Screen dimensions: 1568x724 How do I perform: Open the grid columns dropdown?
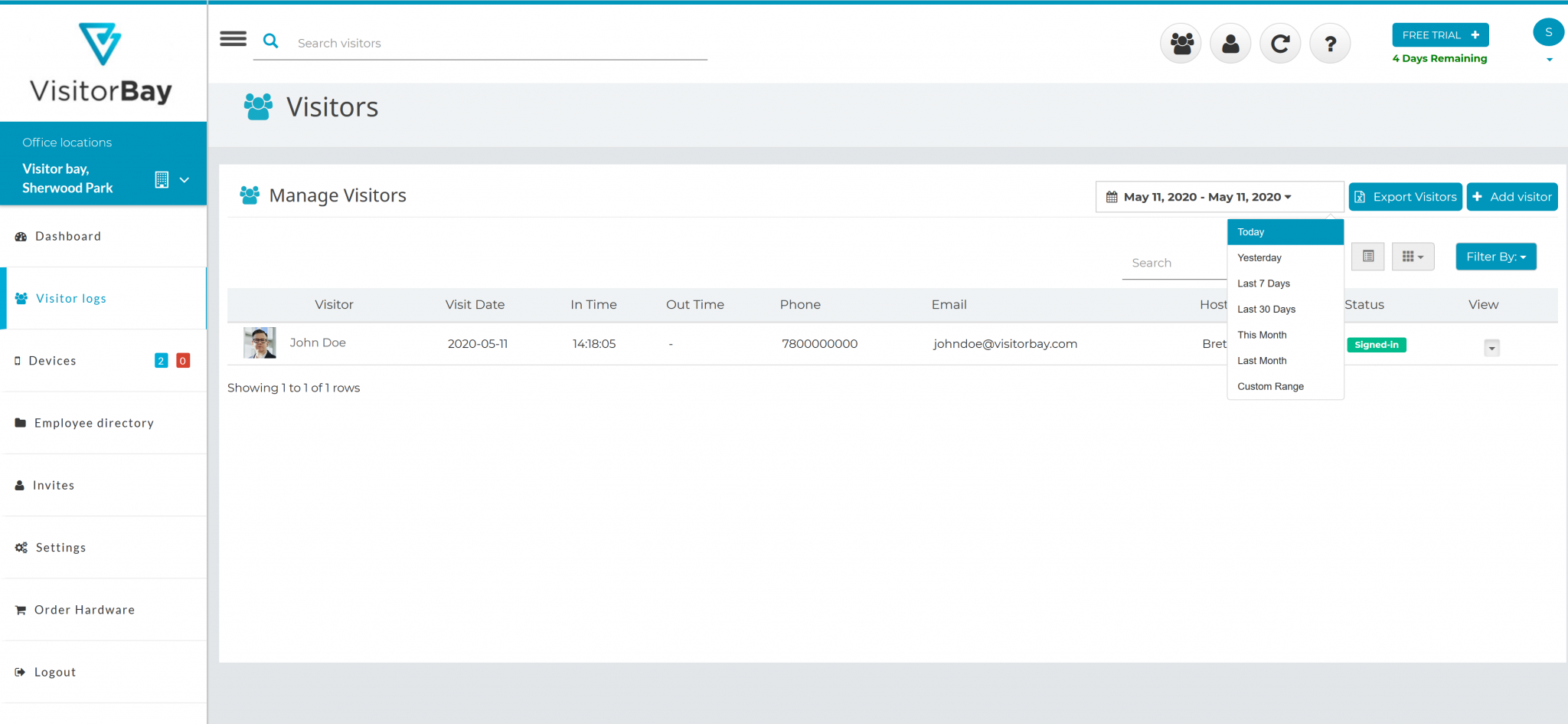(1413, 257)
